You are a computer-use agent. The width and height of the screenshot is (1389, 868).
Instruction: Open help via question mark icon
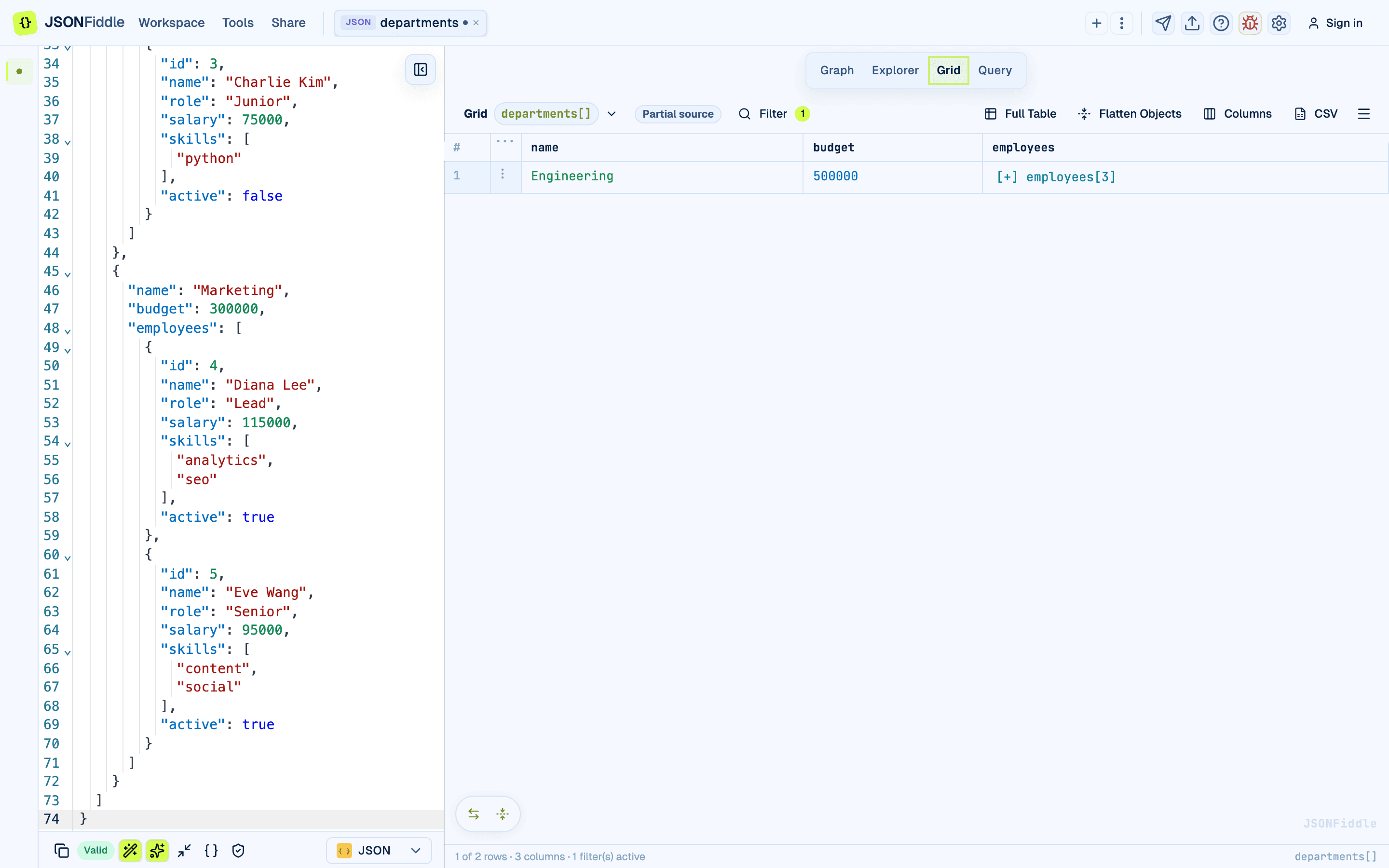point(1221,23)
